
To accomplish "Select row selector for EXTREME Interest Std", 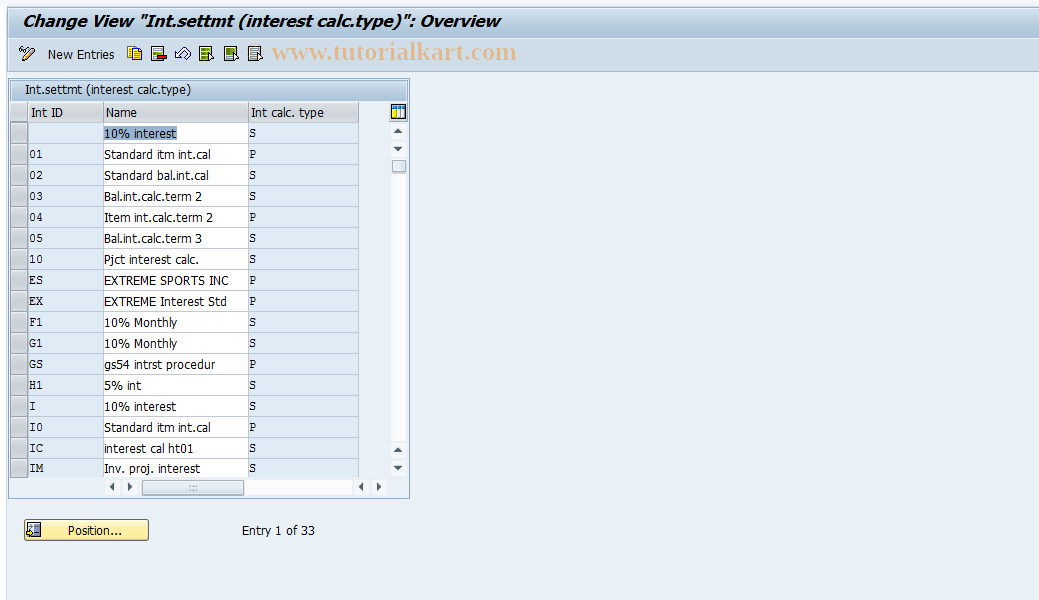I will tap(19, 302).
